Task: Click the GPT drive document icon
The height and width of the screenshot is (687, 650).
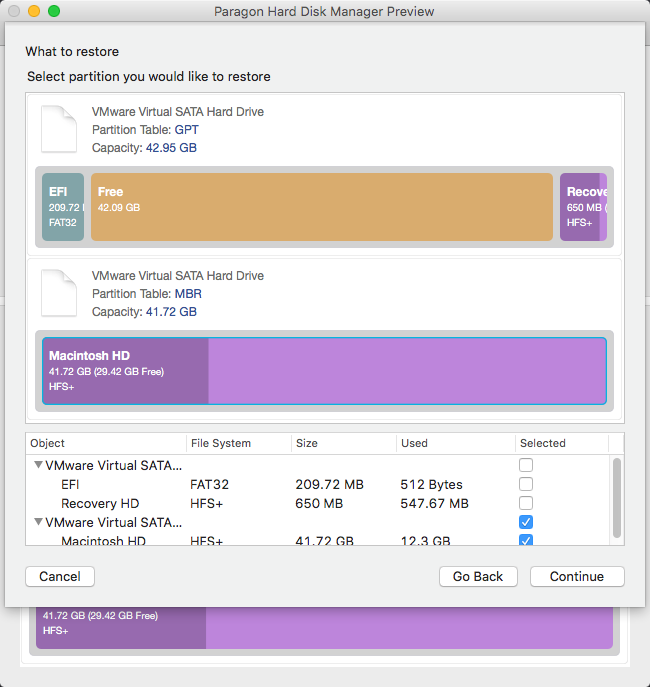Action: [x=59, y=129]
